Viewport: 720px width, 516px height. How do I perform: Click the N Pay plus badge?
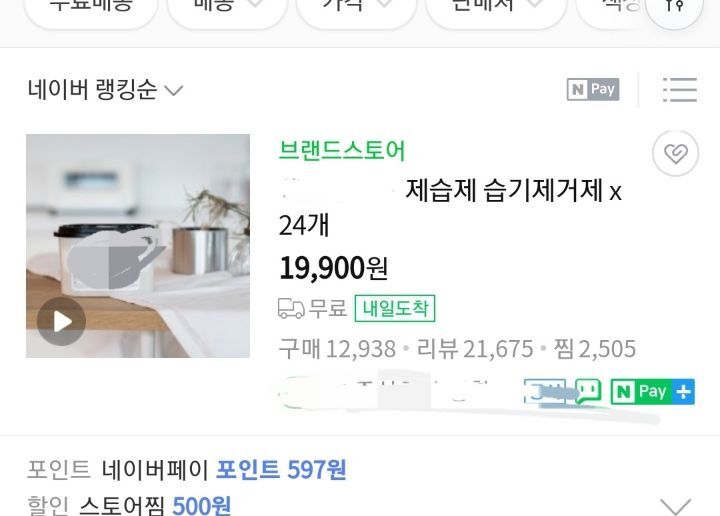652,392
